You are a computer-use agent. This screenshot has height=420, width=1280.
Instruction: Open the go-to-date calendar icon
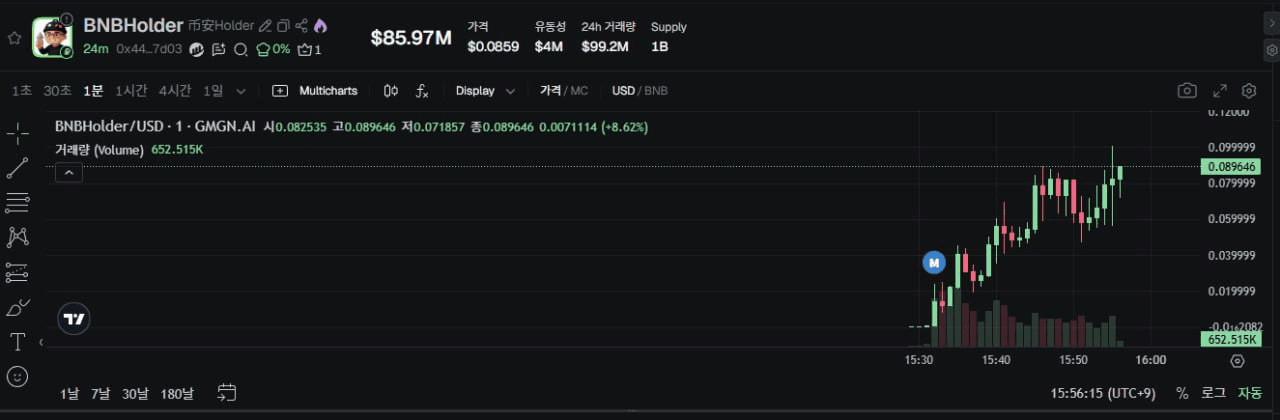point(227,392)
